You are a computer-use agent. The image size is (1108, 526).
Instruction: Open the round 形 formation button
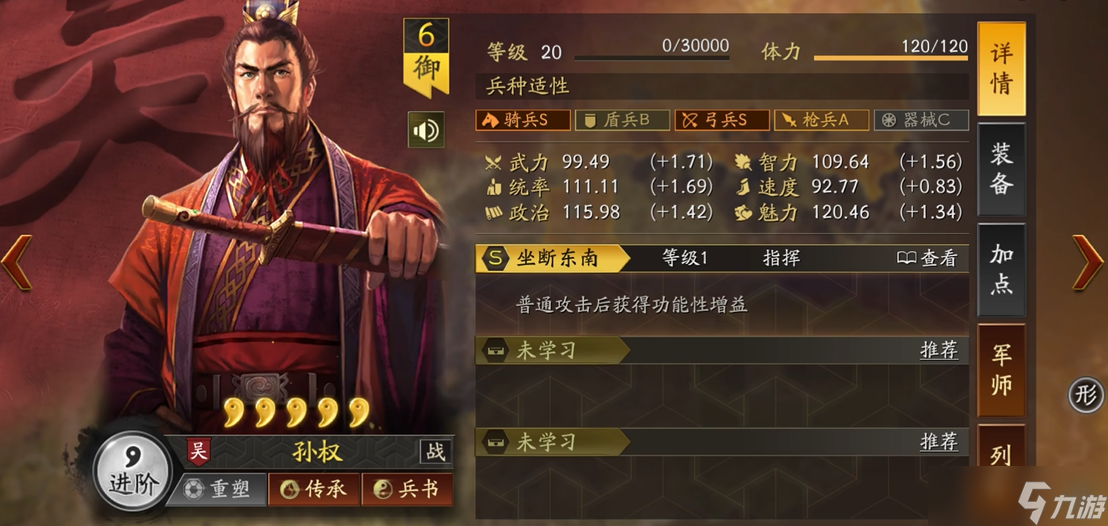tap(1086, 396)
